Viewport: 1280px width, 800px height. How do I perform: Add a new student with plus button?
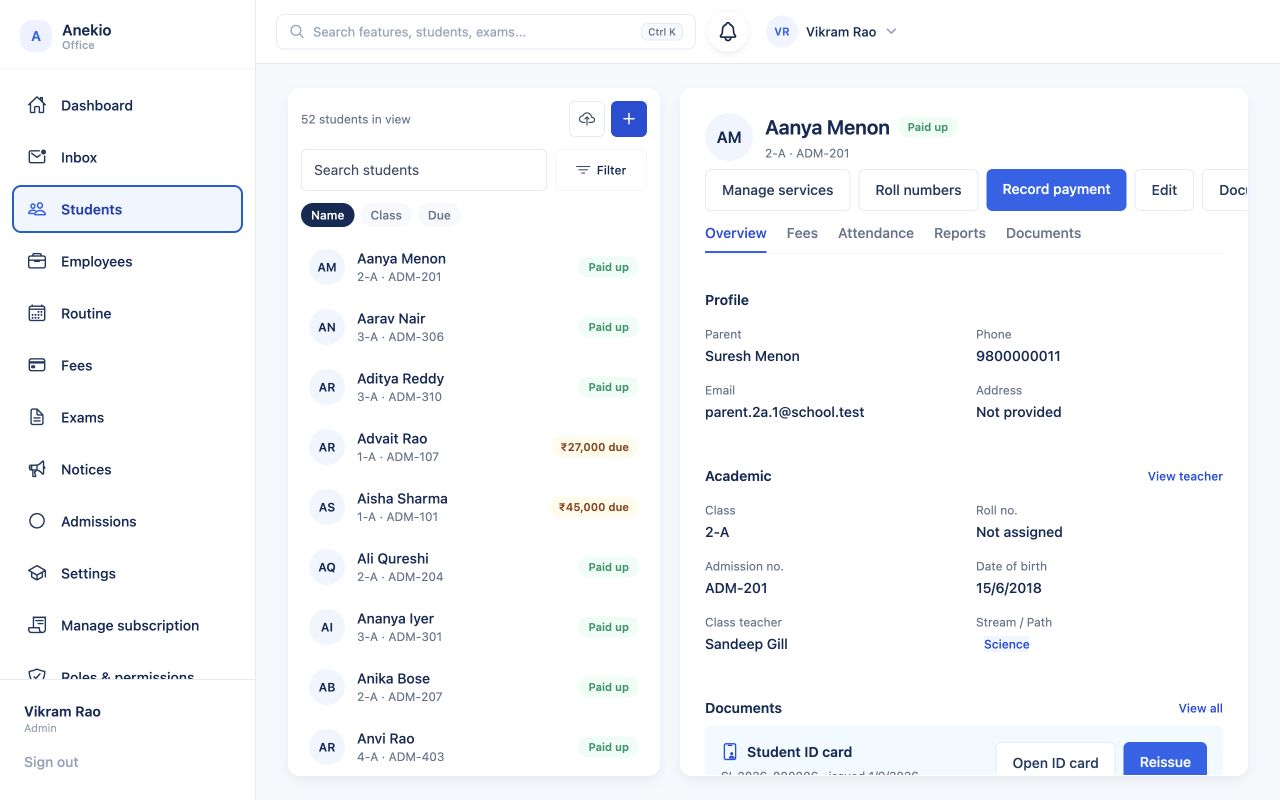coord(629,119)
